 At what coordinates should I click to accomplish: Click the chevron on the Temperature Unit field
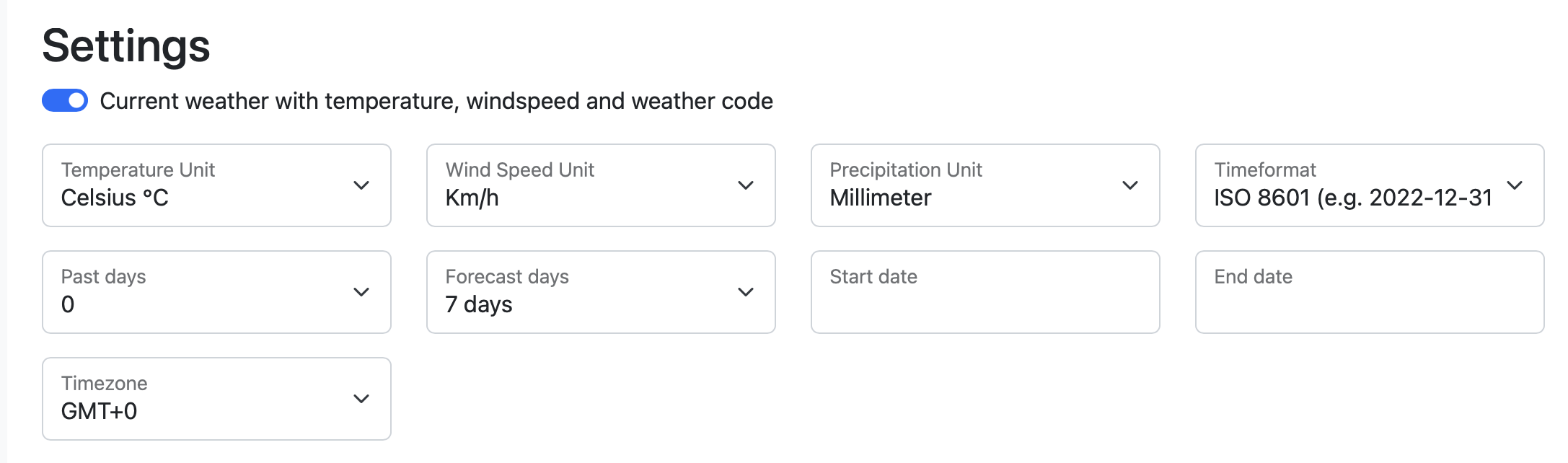(362, 185)
